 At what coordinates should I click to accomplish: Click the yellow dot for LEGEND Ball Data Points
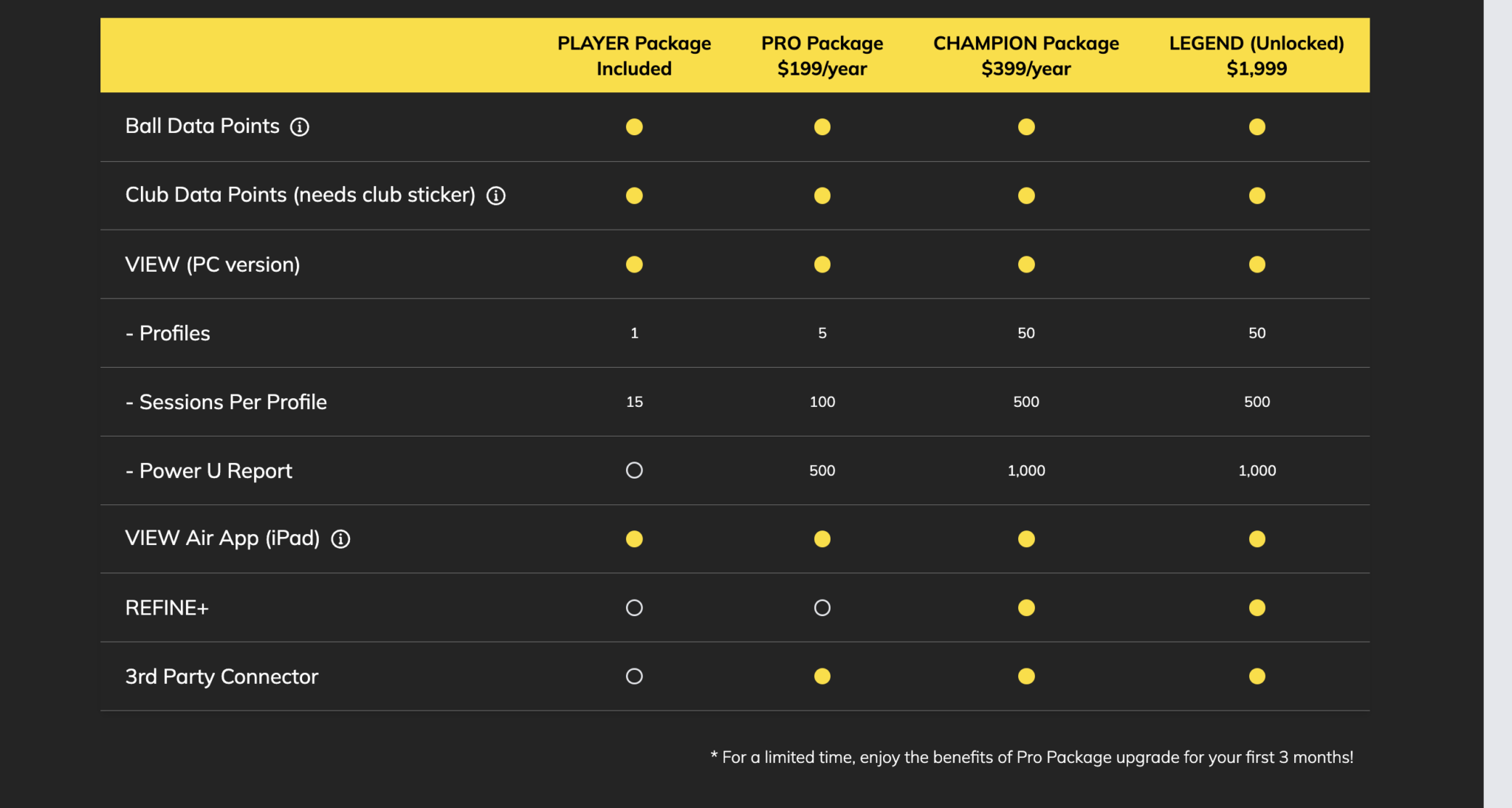(1257, 127)
